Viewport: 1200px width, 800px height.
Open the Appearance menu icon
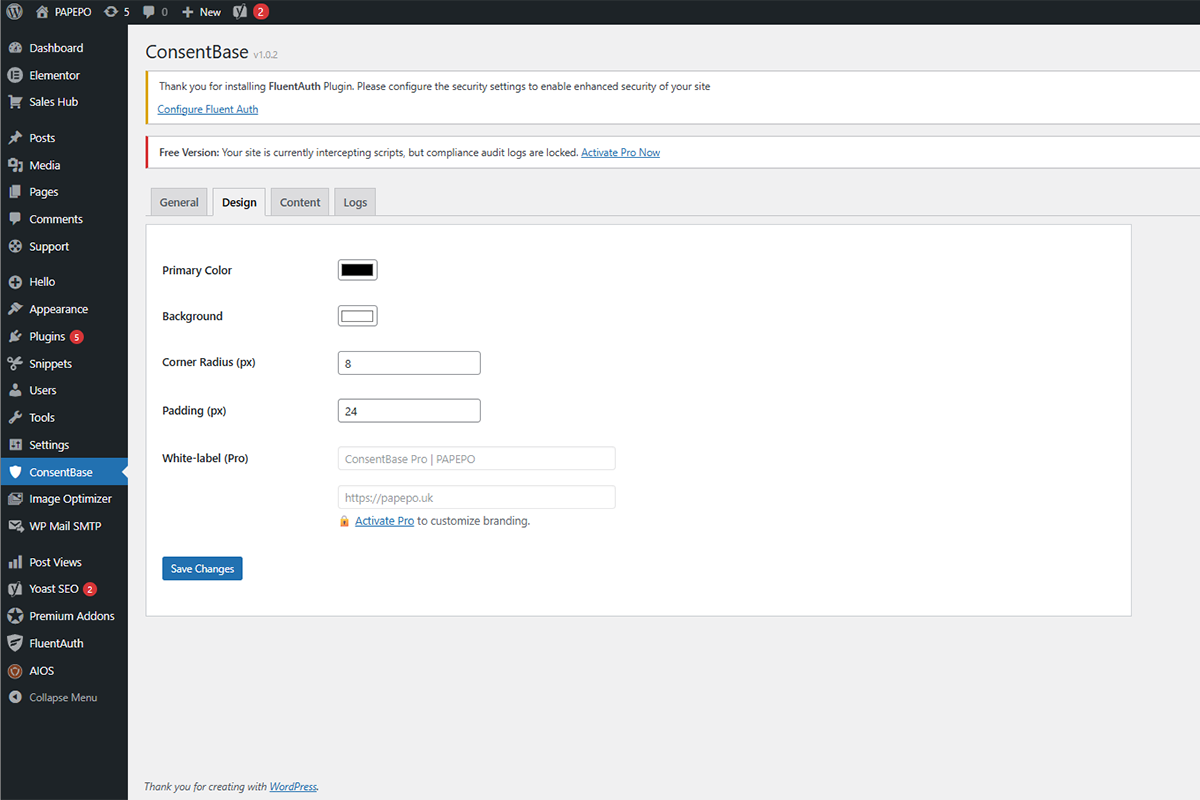point(17,308)
